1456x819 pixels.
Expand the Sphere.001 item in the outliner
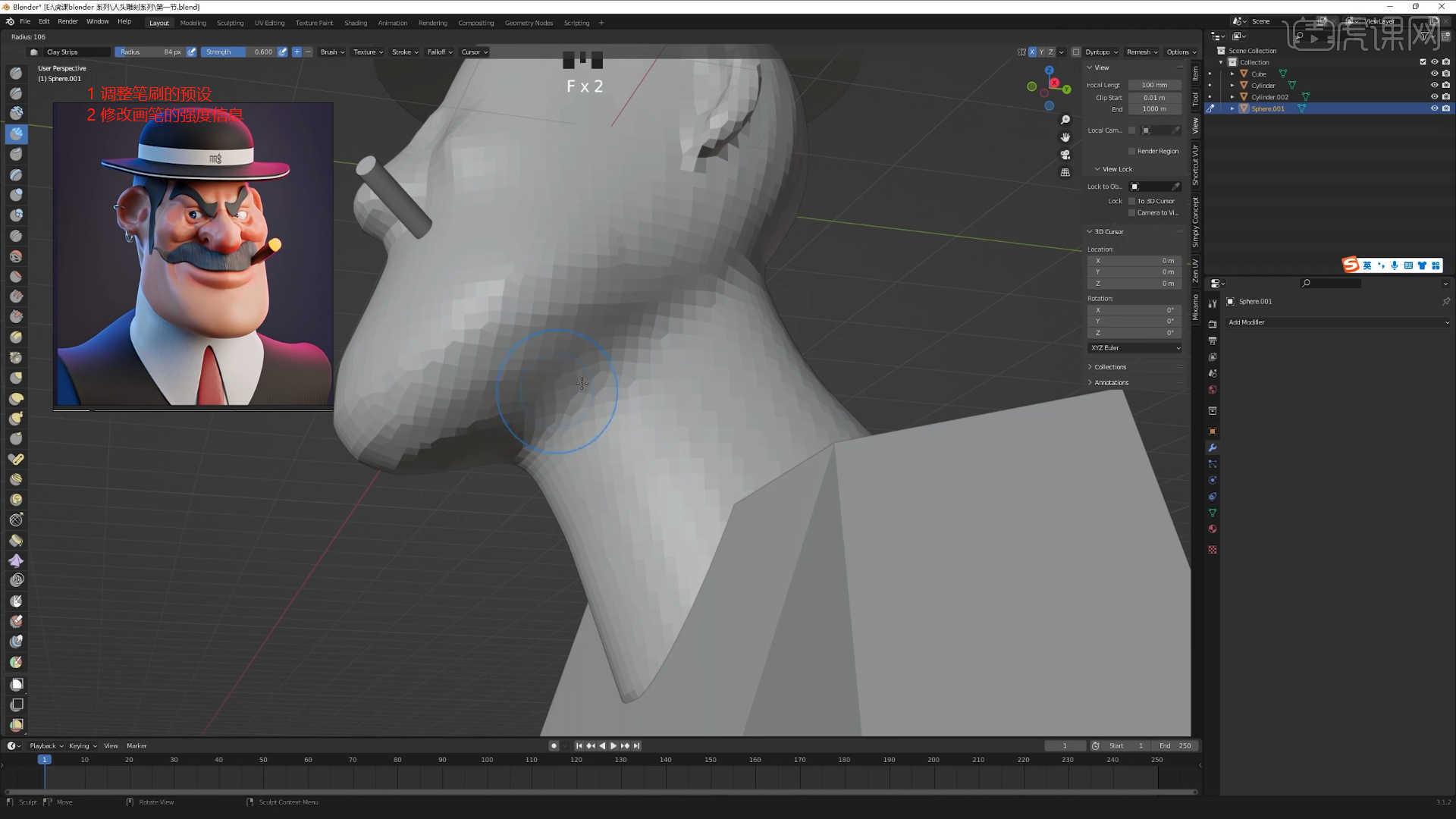(x=1232, y=108)
